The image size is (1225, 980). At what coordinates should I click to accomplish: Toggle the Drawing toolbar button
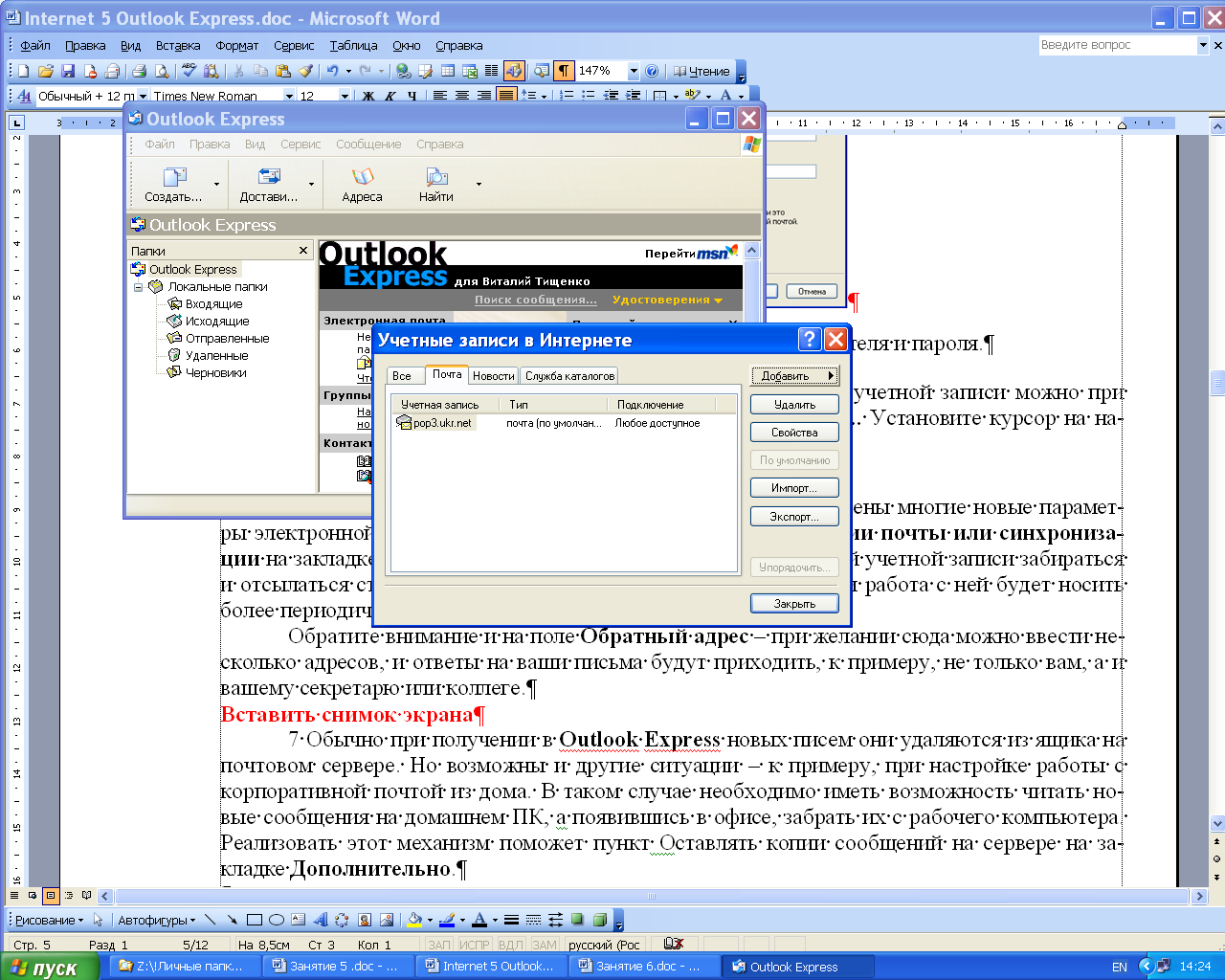pyautogui.click(x=514, y=71)
